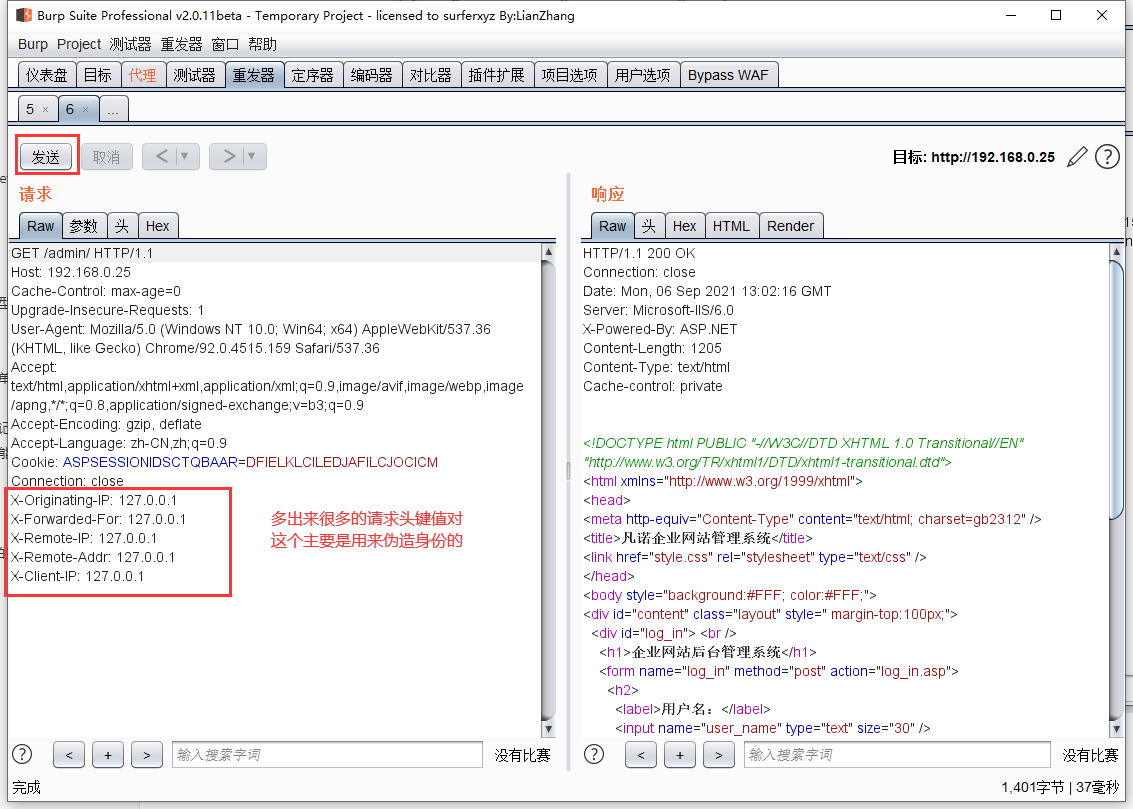
Task: Go to previous request in history
Action: pos(161,156)
